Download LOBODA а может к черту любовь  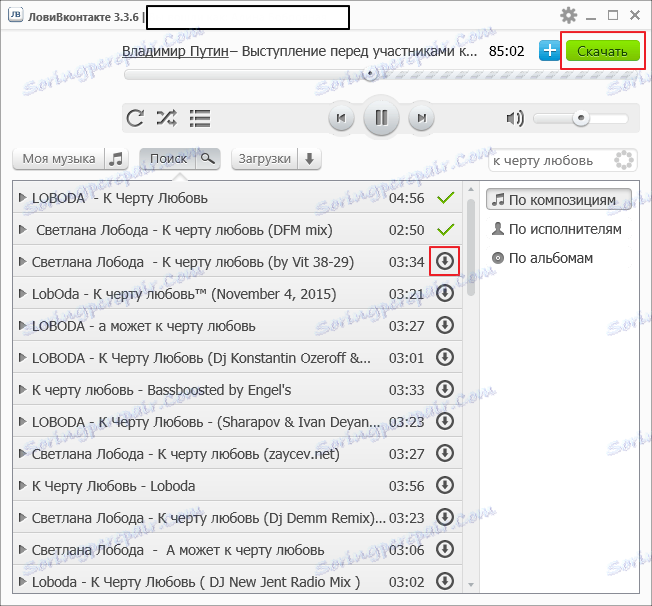click(x=445, y=325)
